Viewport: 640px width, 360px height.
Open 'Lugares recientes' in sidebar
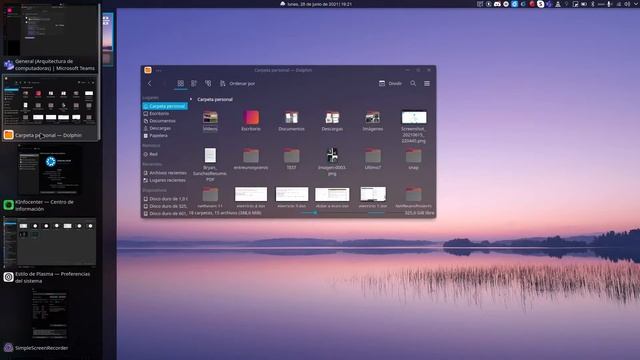165,180
